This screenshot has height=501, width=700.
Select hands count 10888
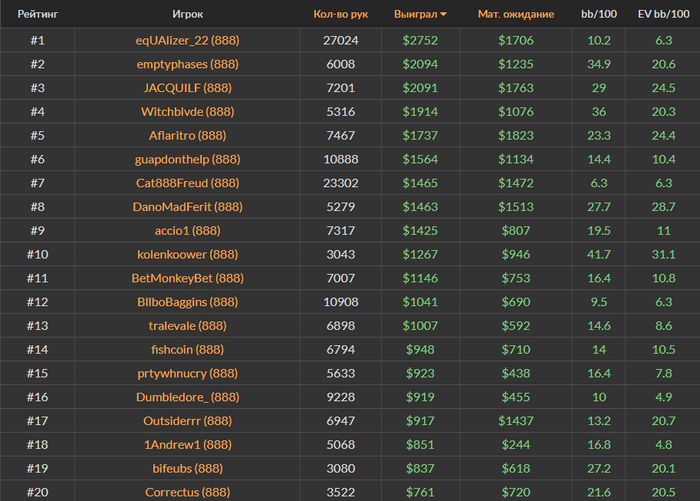341,159
